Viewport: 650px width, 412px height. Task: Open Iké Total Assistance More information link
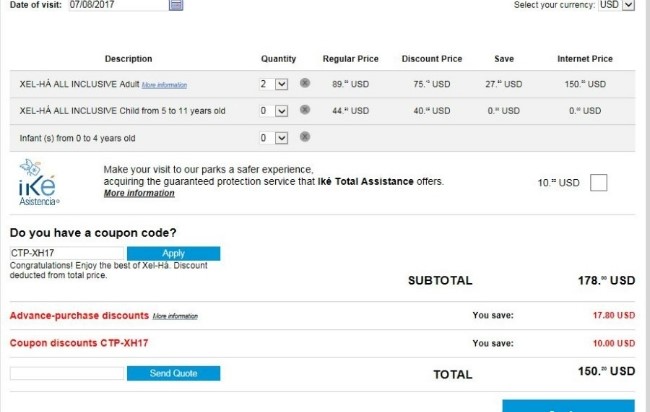pyautogui.click(x=139, y=193)
